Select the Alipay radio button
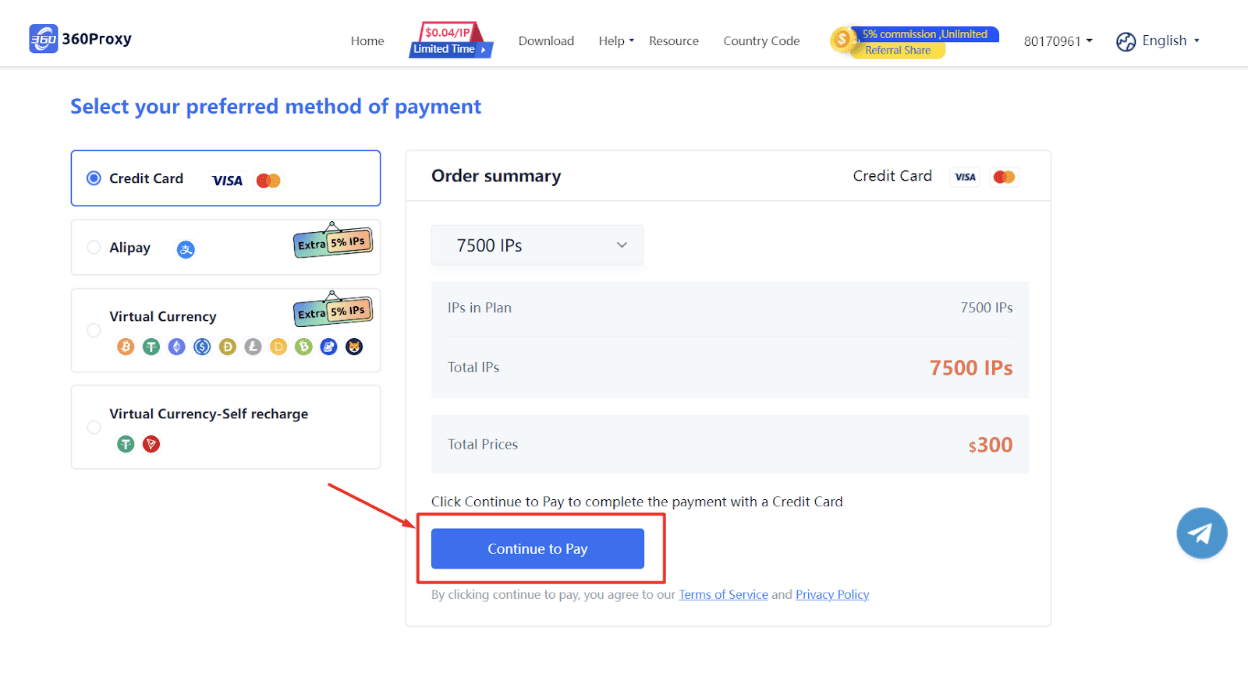Screen dimensions: 1250x674 pyautogui.click(x=94, y=247)
